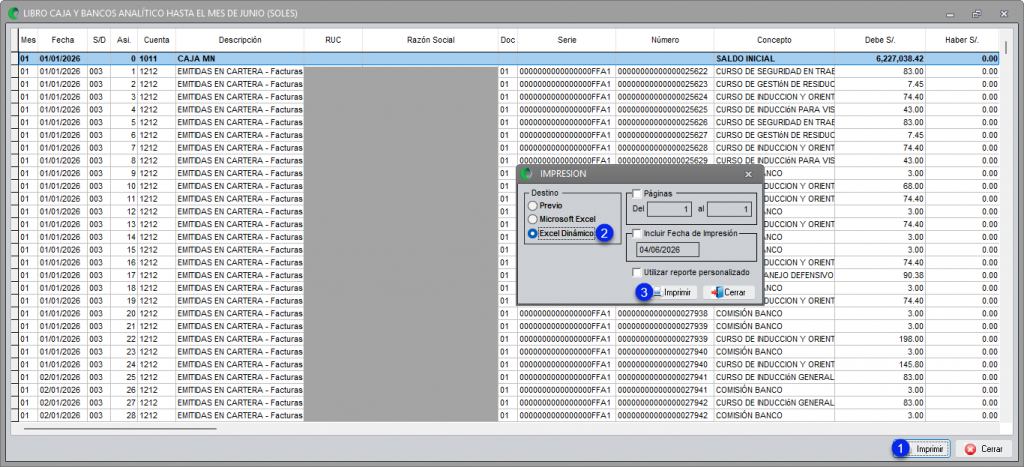Screen dimensions: 1024x467
Task: Minimize the Libro Caja y Bancos window
Action: 950,13
